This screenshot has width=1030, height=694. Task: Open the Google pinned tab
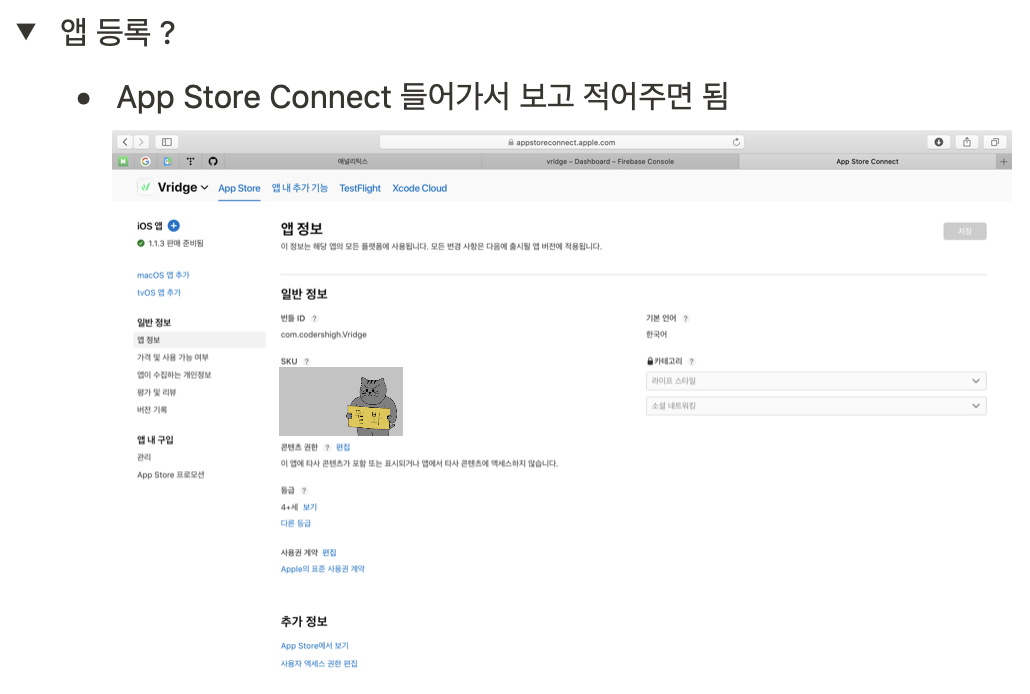(145, 161)
